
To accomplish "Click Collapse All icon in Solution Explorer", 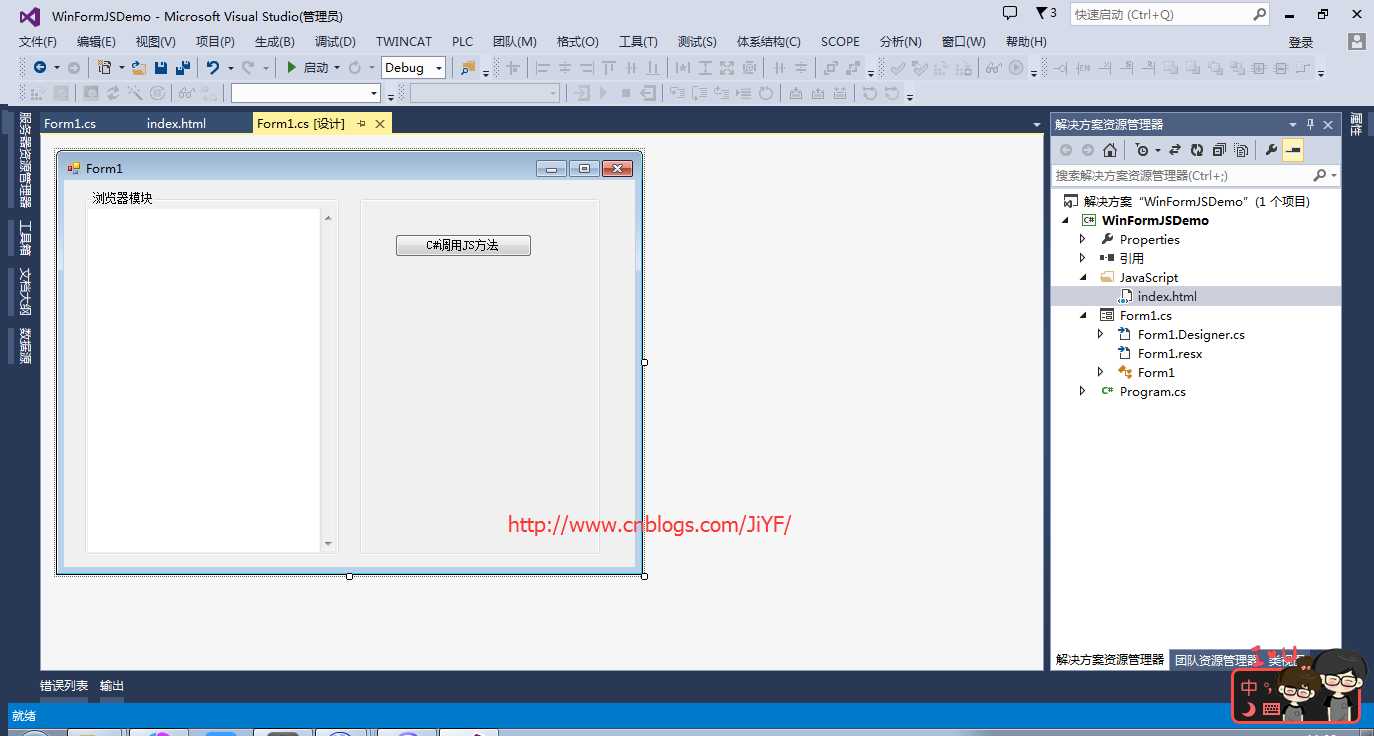I will (x=1219, y=150).
